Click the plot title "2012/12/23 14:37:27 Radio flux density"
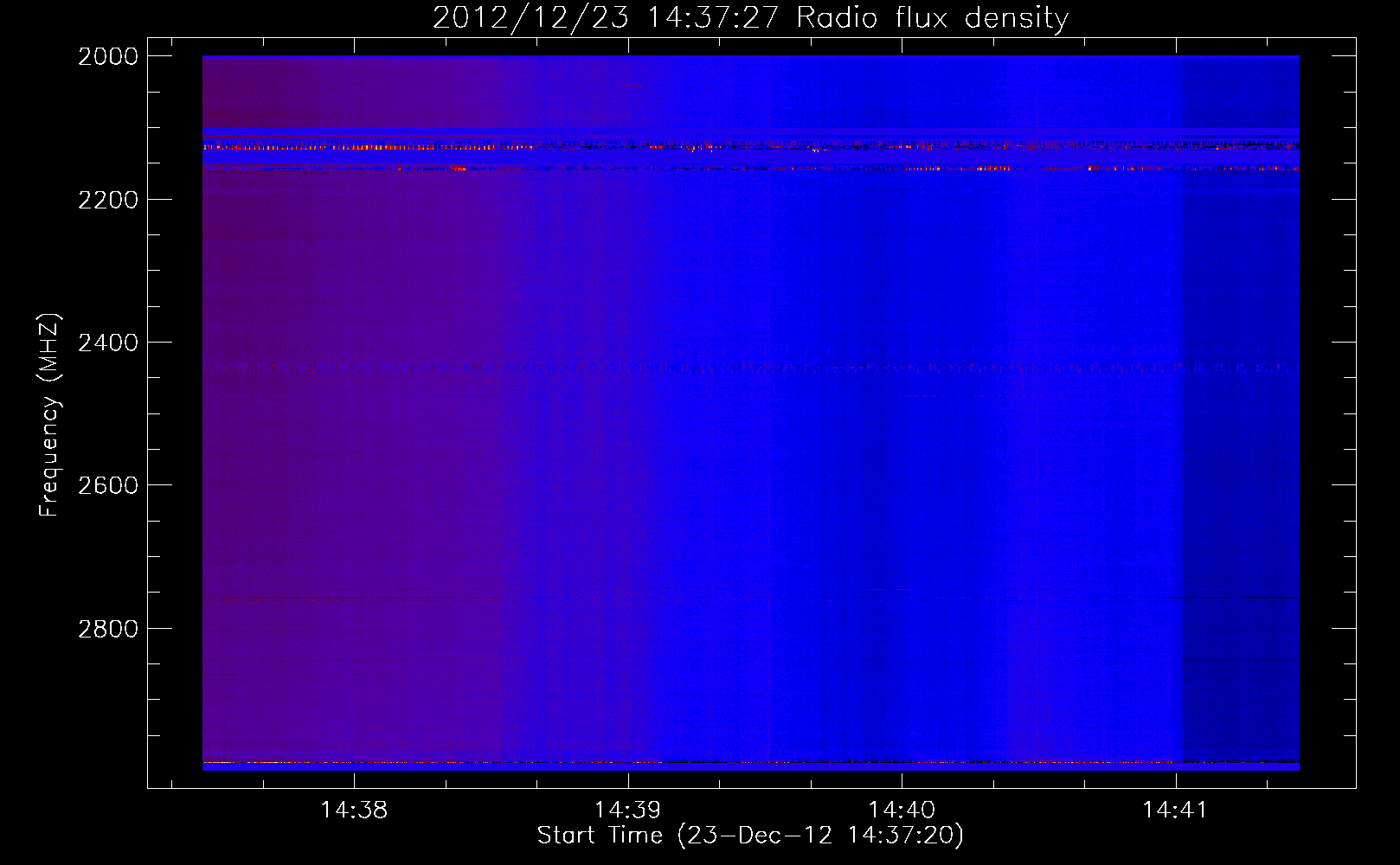 point(750,17)
